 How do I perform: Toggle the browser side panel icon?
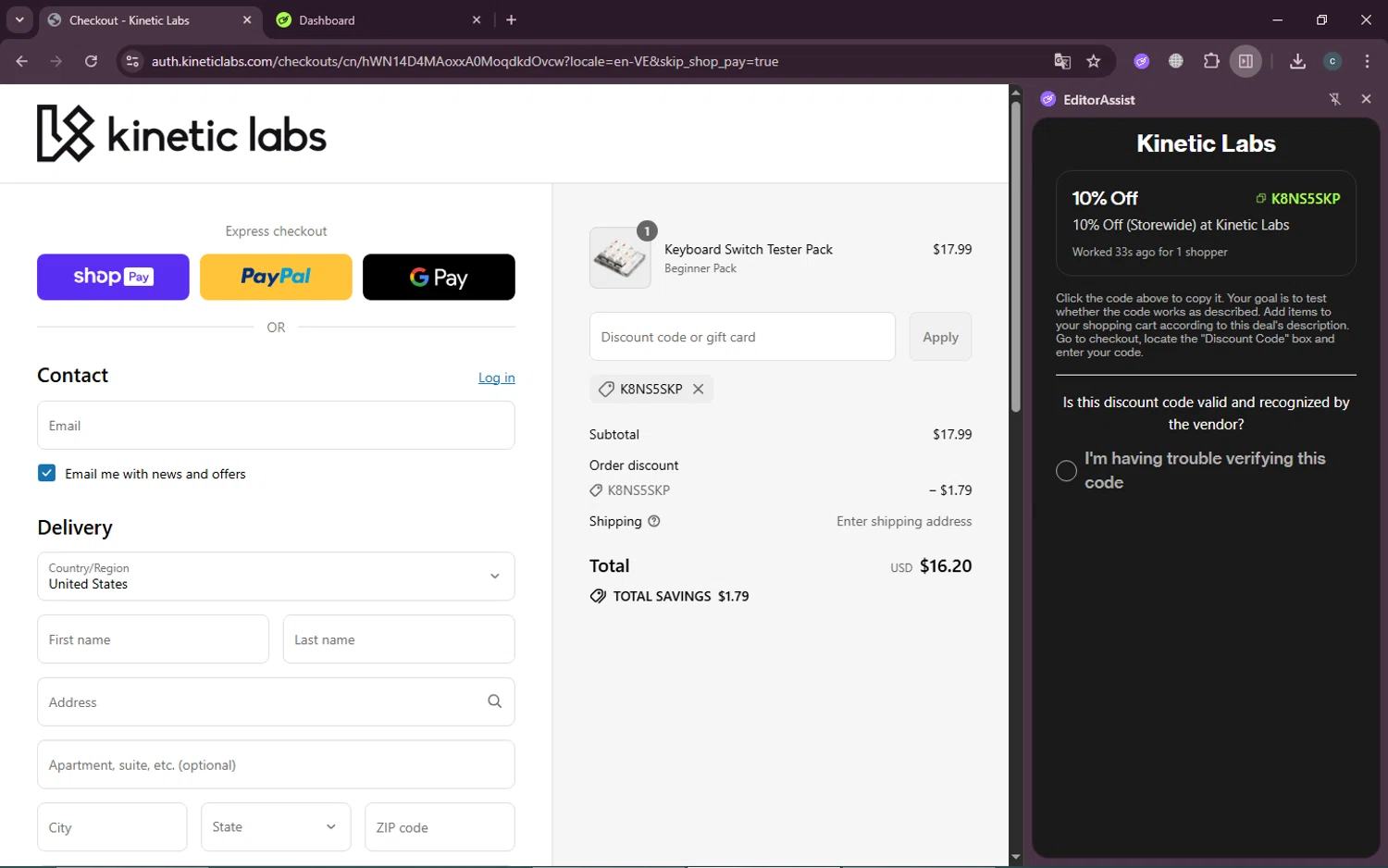1246,61
